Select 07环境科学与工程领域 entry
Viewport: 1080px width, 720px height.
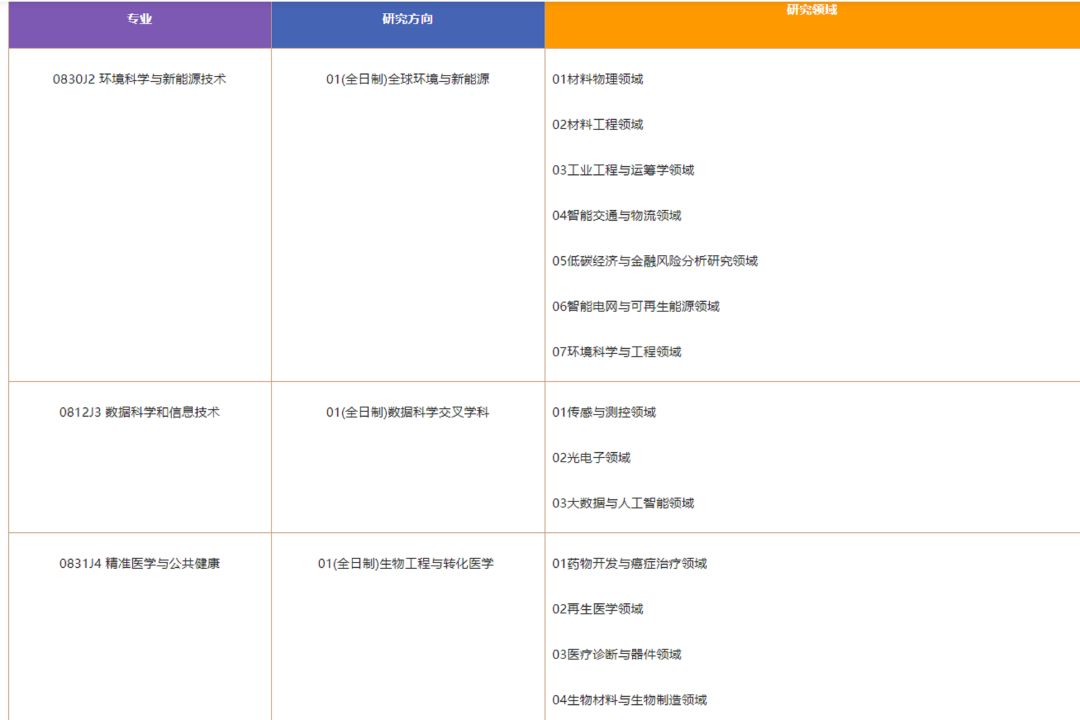coord(617,352)
